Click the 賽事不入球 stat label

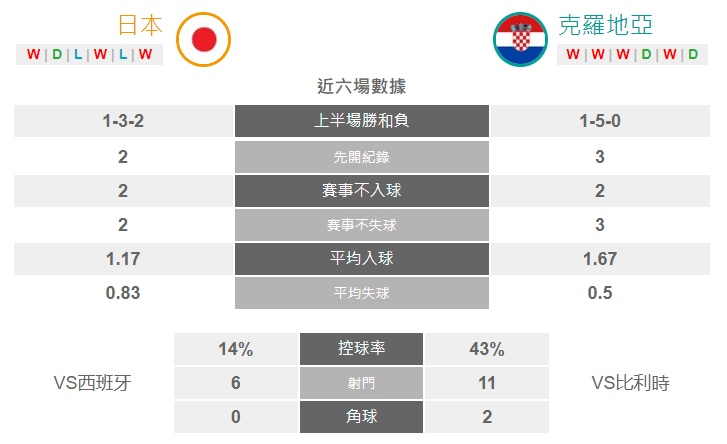tap(362, 190)
